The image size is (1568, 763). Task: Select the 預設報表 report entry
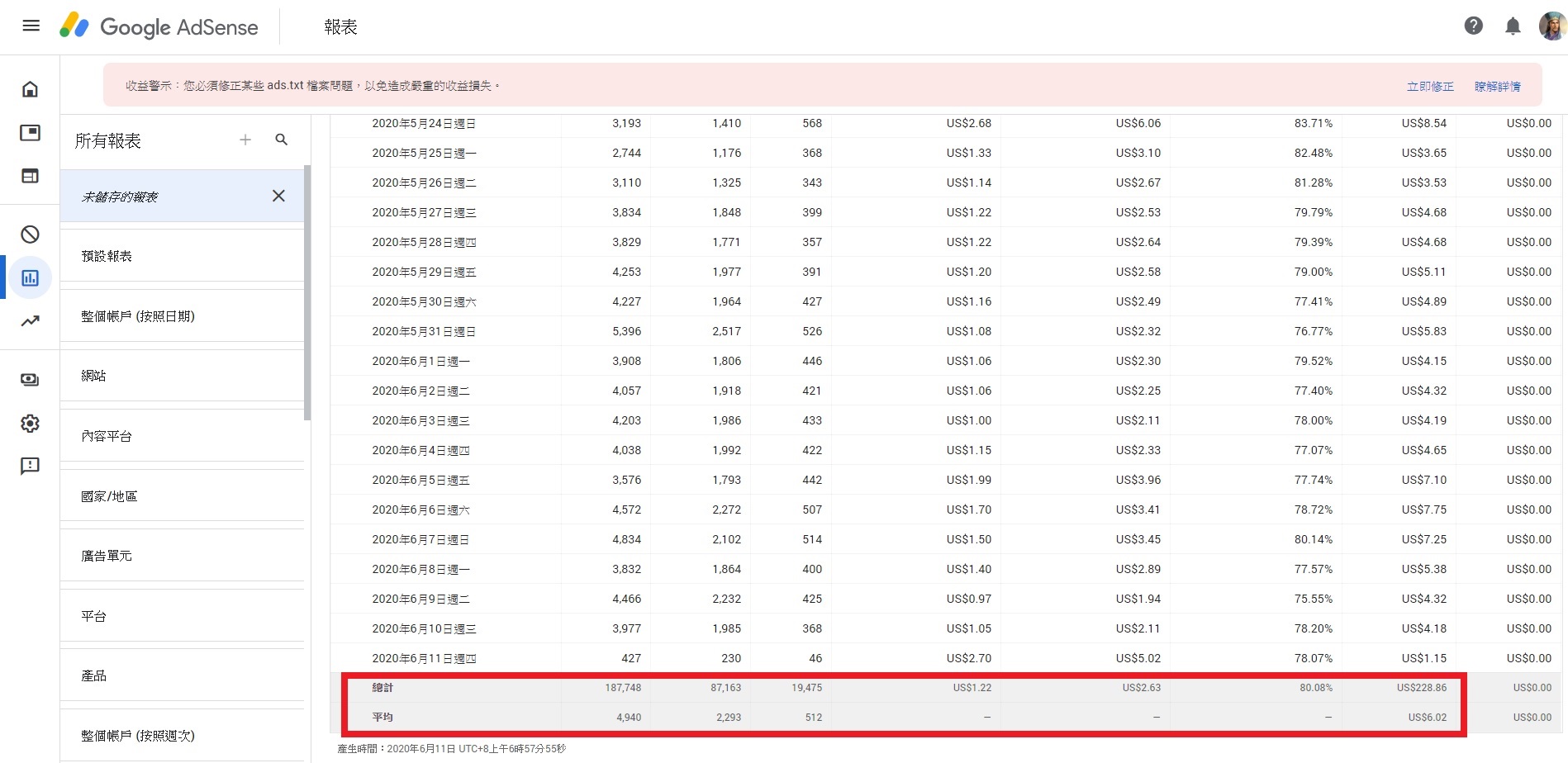(x=107, y=256)
